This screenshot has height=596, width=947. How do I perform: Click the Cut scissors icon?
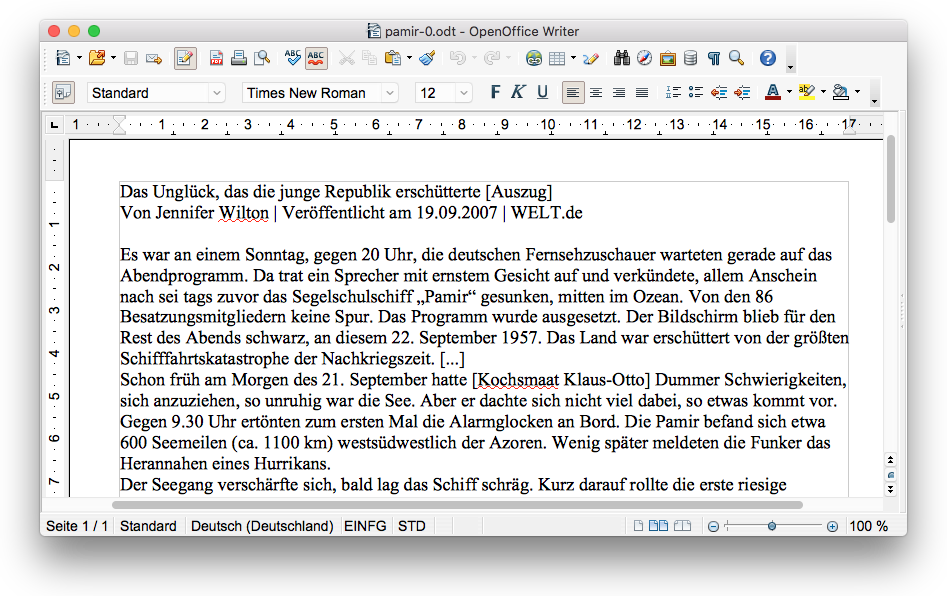point(347,58)
